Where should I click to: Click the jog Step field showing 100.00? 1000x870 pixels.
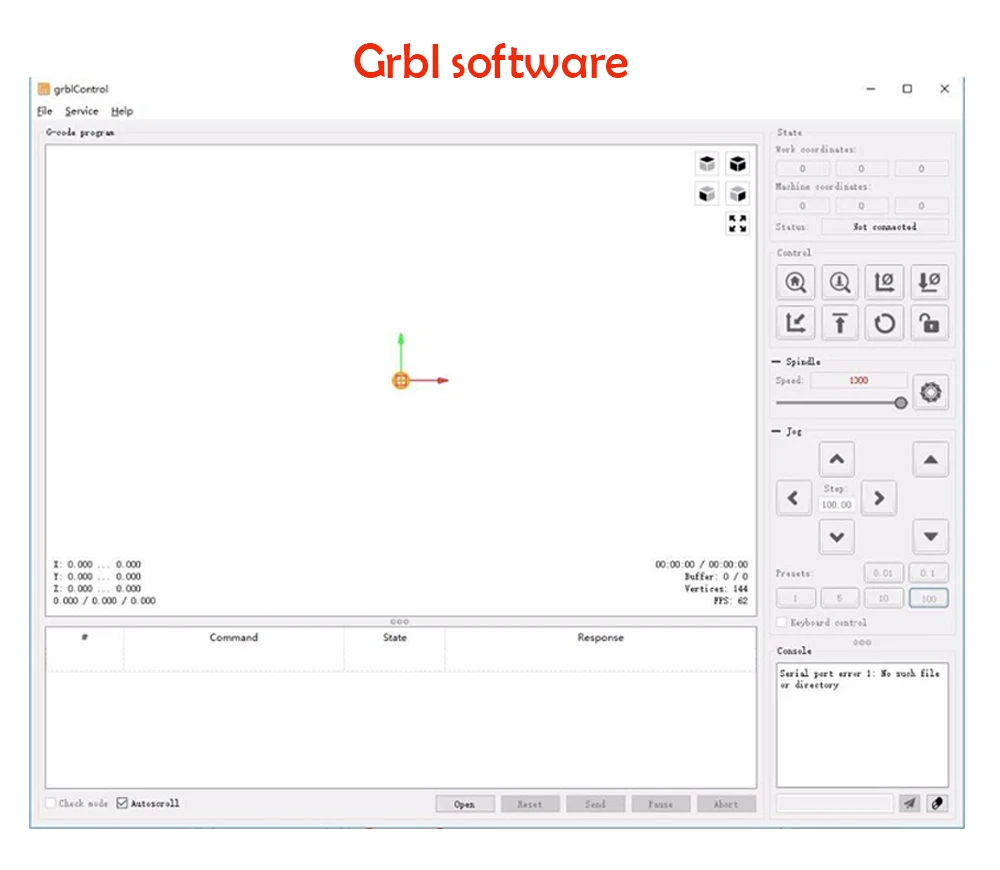(836, 505)
